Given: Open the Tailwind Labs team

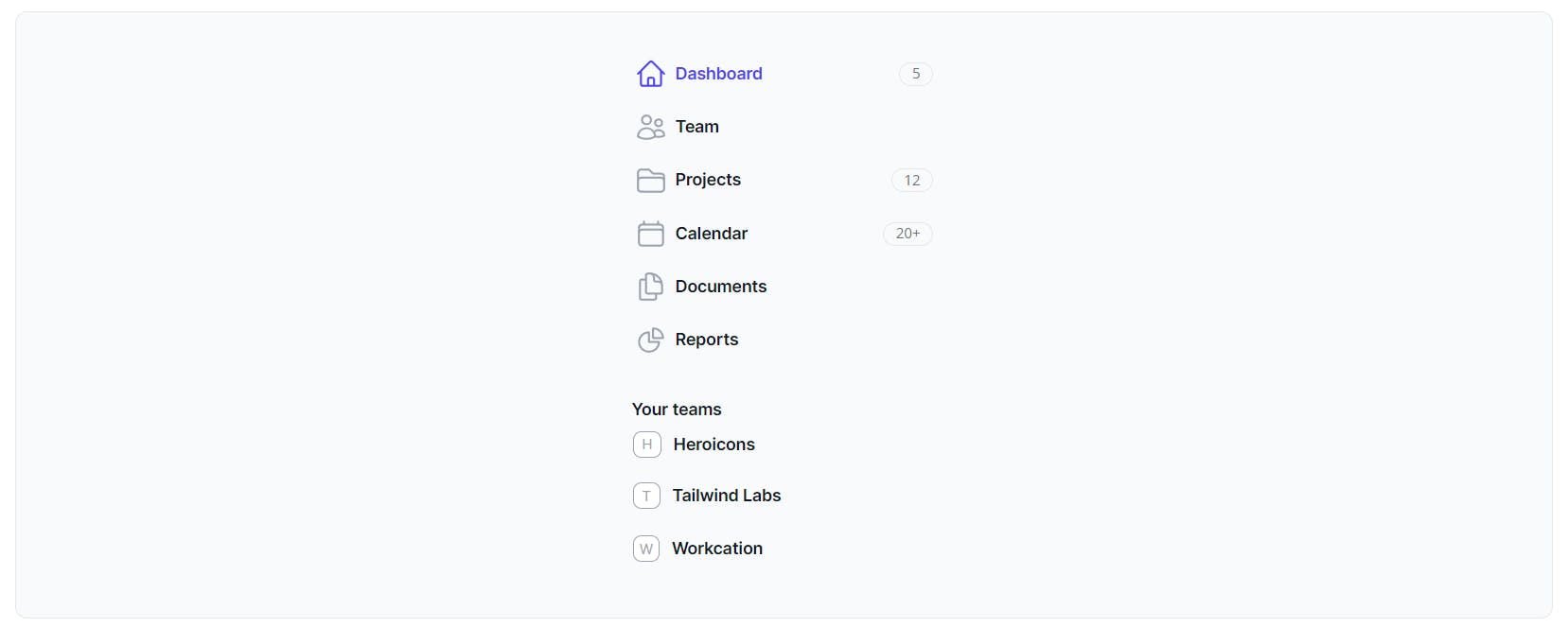Looking at the screenshot, I should 784,496.
